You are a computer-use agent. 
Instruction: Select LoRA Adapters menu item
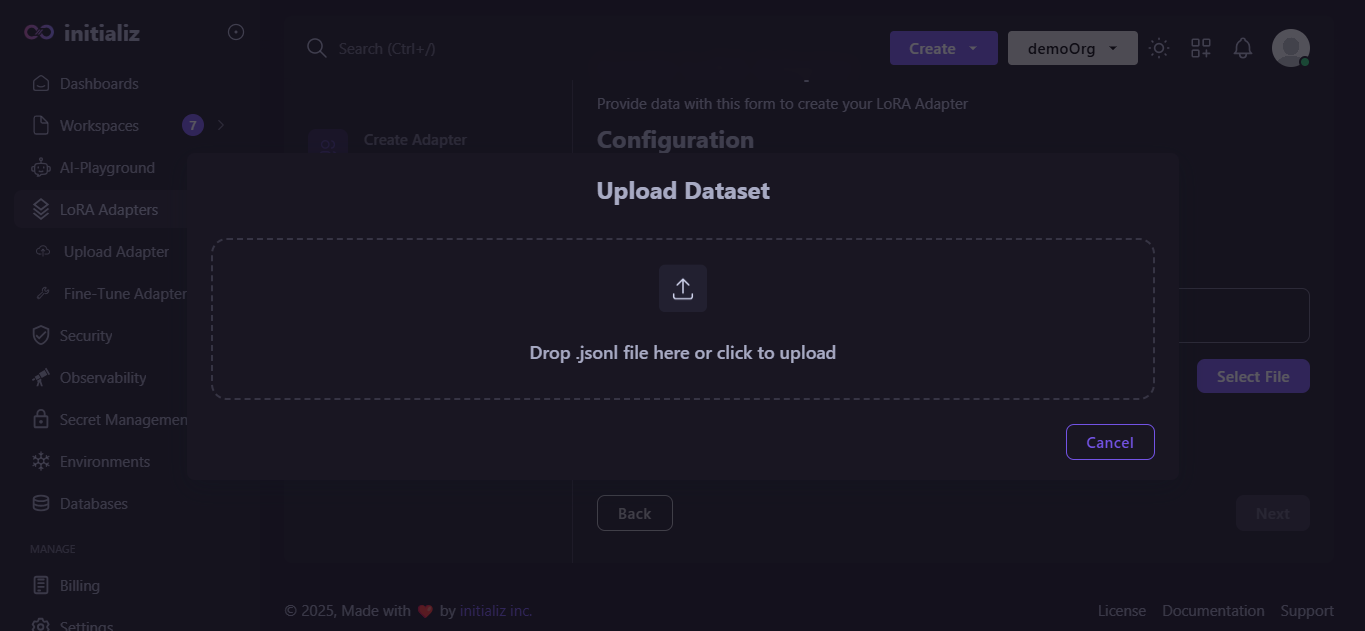tap(109, 210)
